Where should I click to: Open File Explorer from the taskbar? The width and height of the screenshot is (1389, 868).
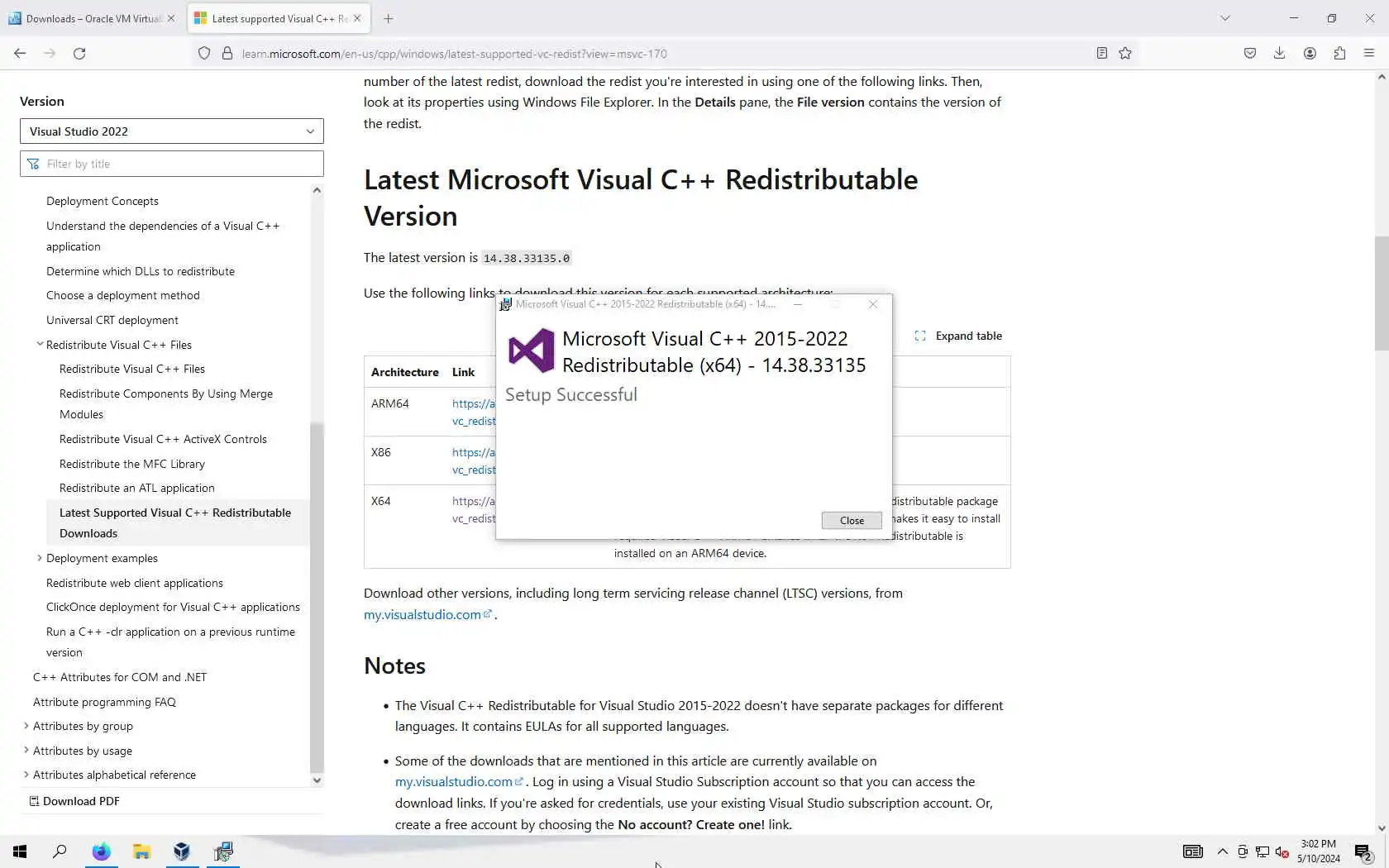(x=141, y=851)
